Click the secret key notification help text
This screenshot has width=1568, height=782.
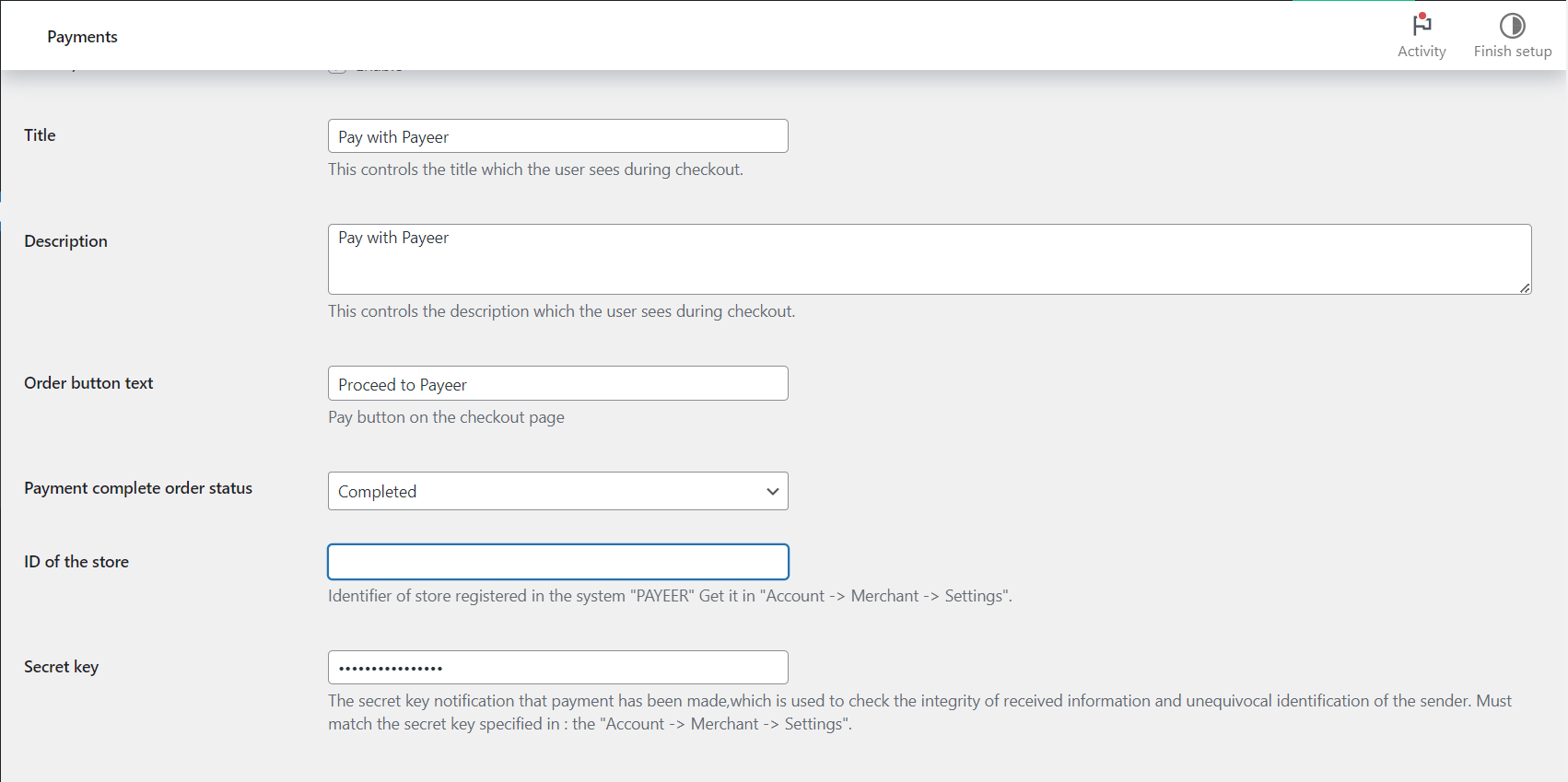(919, 712)
